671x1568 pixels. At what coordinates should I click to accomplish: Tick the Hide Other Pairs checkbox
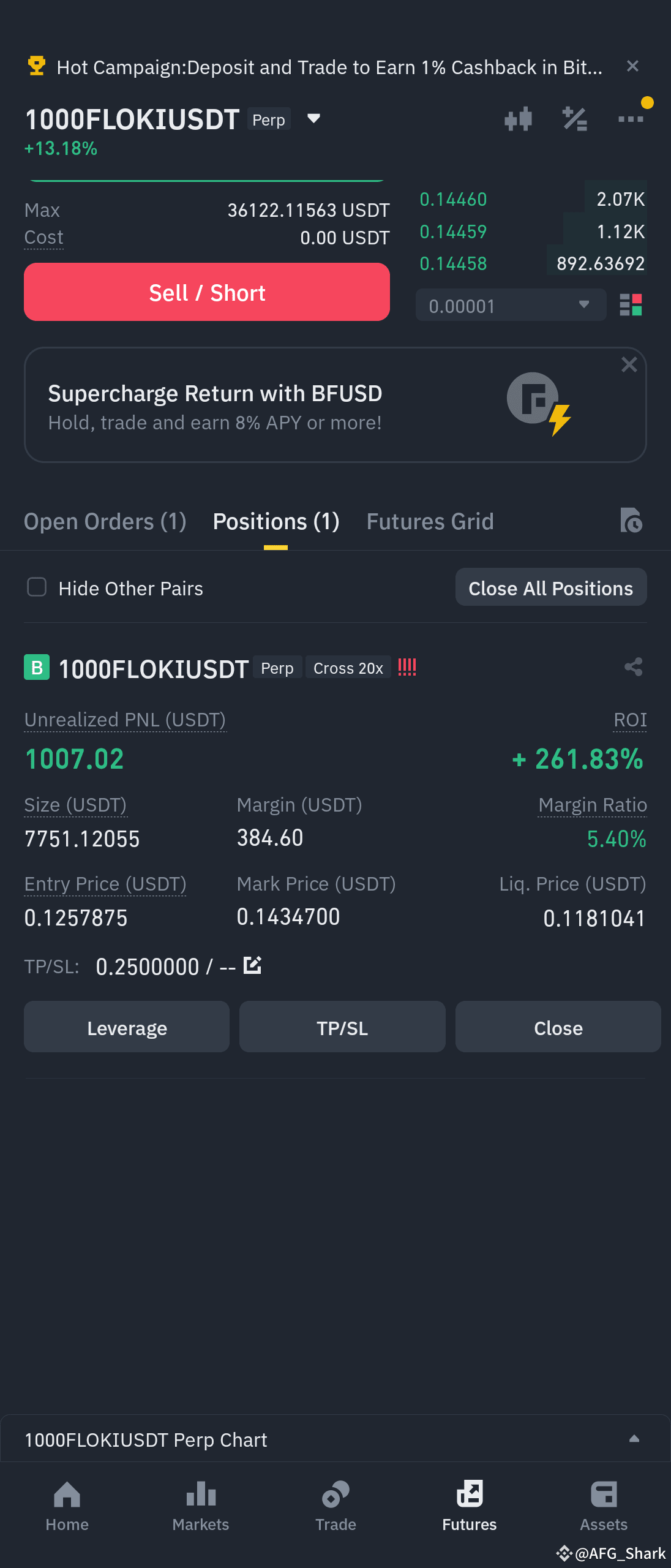[x=37, y=587]
